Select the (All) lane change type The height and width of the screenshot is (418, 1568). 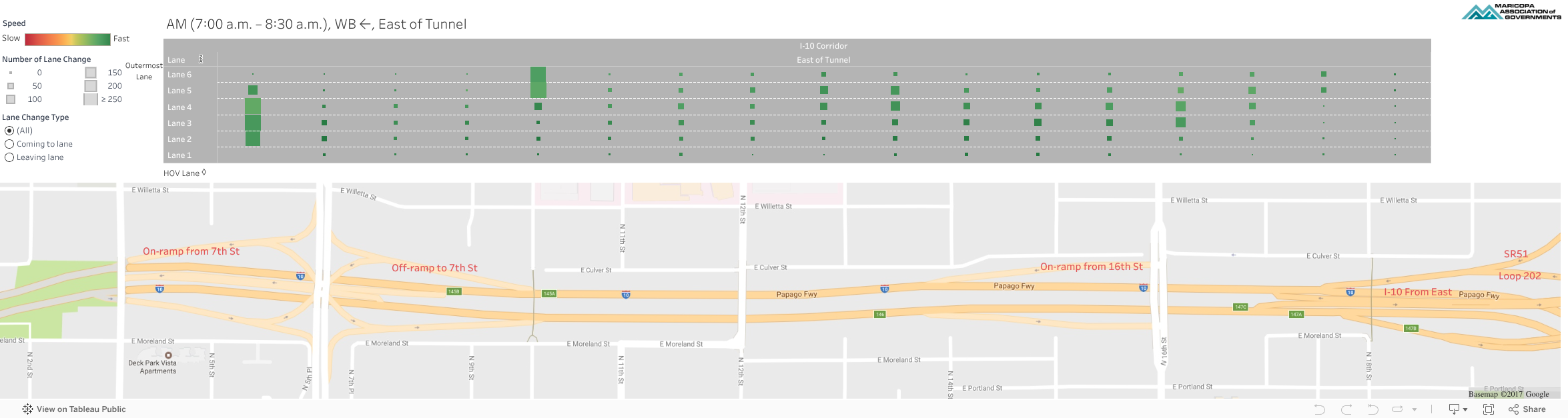coord(9,131)
